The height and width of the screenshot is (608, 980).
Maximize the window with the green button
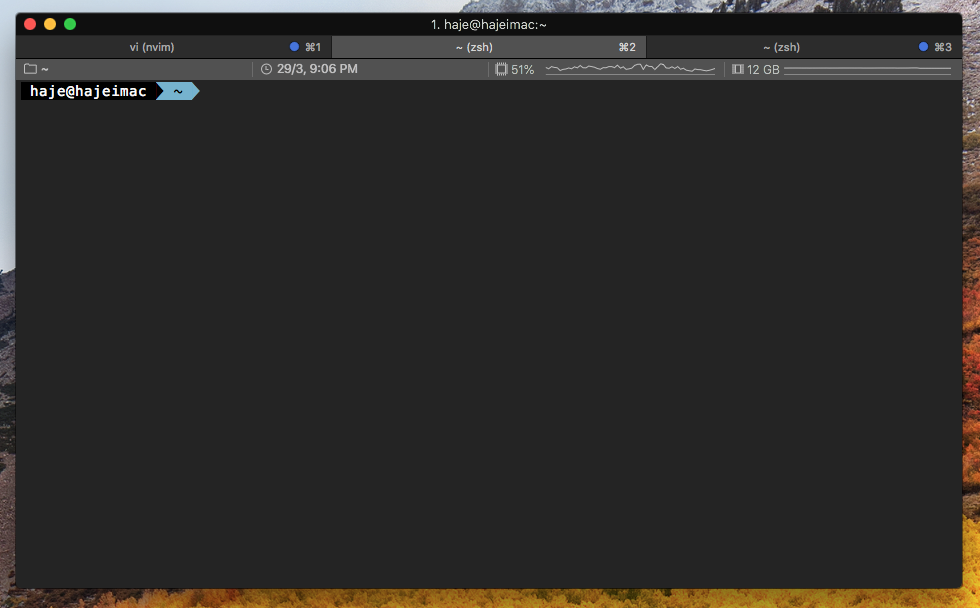tap(70, 24)
